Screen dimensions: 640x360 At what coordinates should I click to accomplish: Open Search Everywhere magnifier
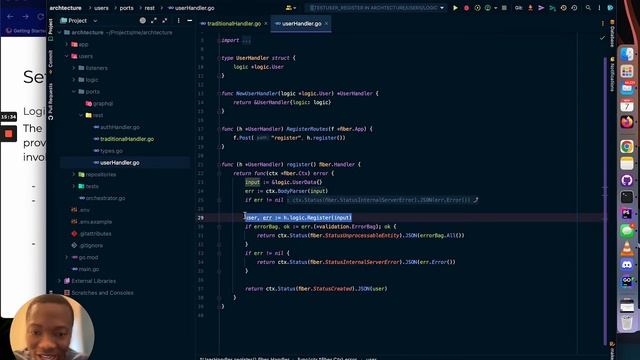pyautogui.click(x=588, y=8)
